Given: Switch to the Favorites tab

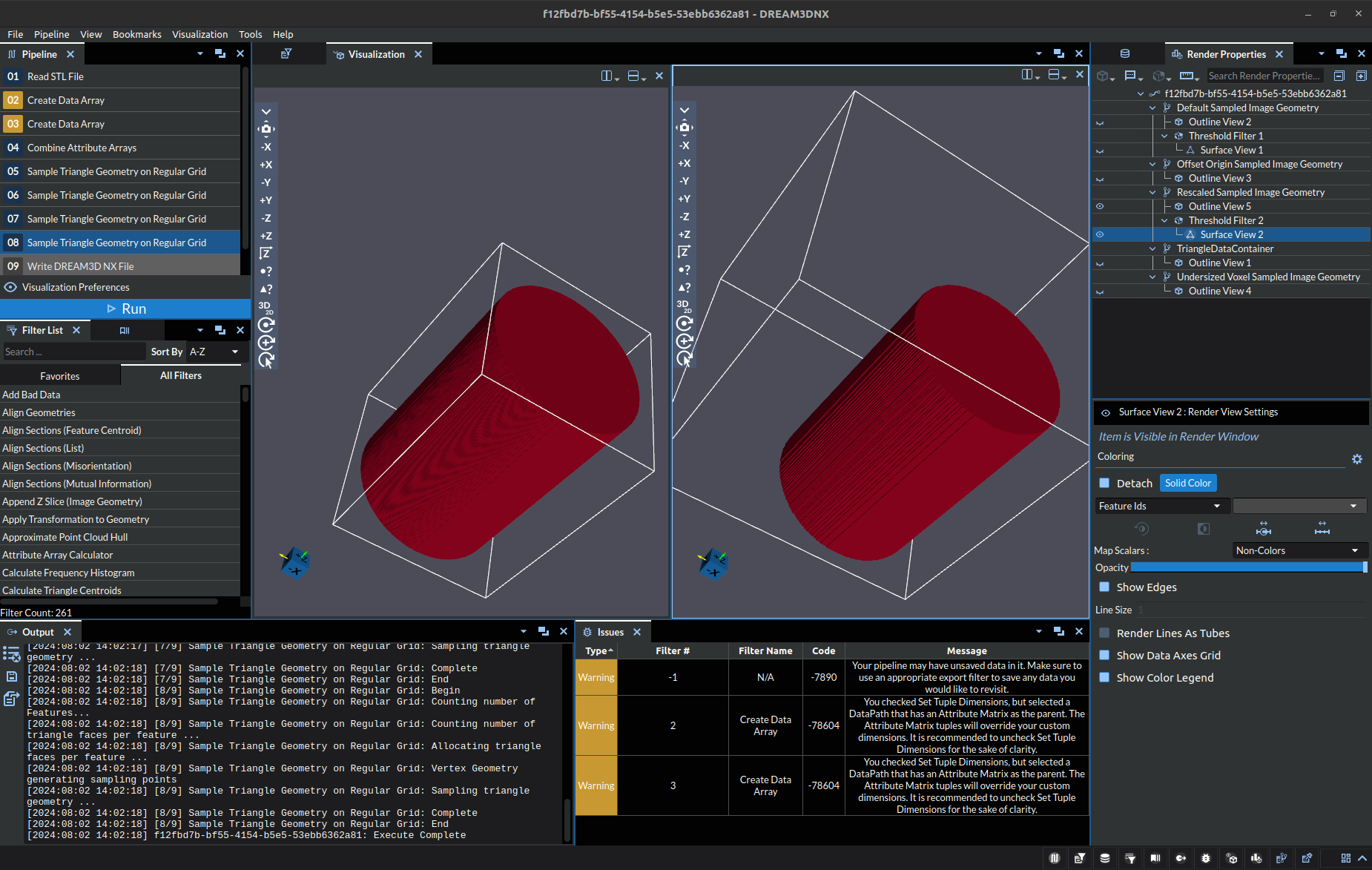Looking at the screenshot, I should coord(60,375).
